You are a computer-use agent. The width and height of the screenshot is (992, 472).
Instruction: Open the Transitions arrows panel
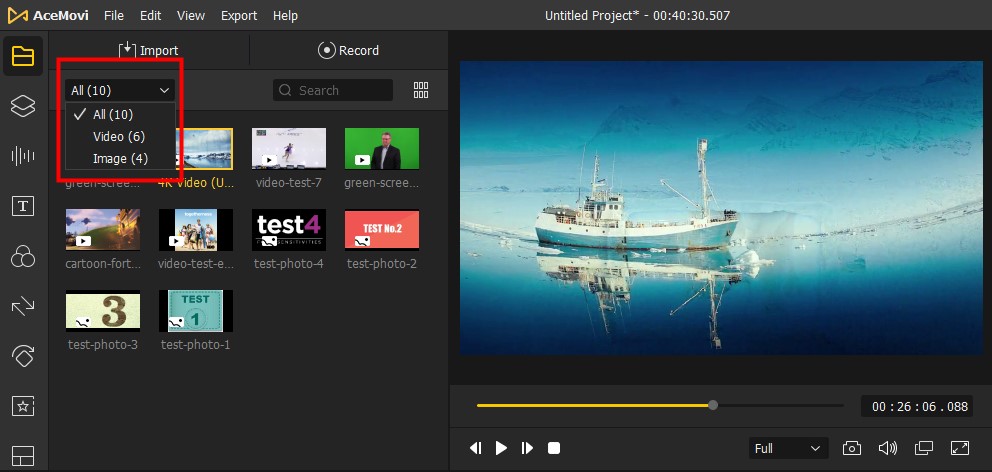[23, 306]
